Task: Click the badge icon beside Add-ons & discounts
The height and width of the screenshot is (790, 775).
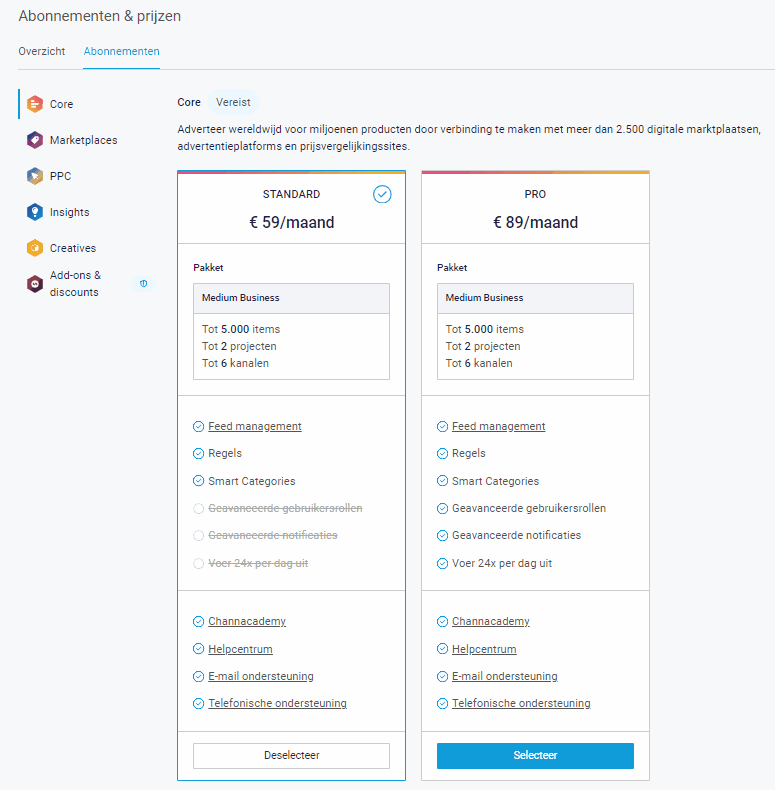Action: [144, 284]
